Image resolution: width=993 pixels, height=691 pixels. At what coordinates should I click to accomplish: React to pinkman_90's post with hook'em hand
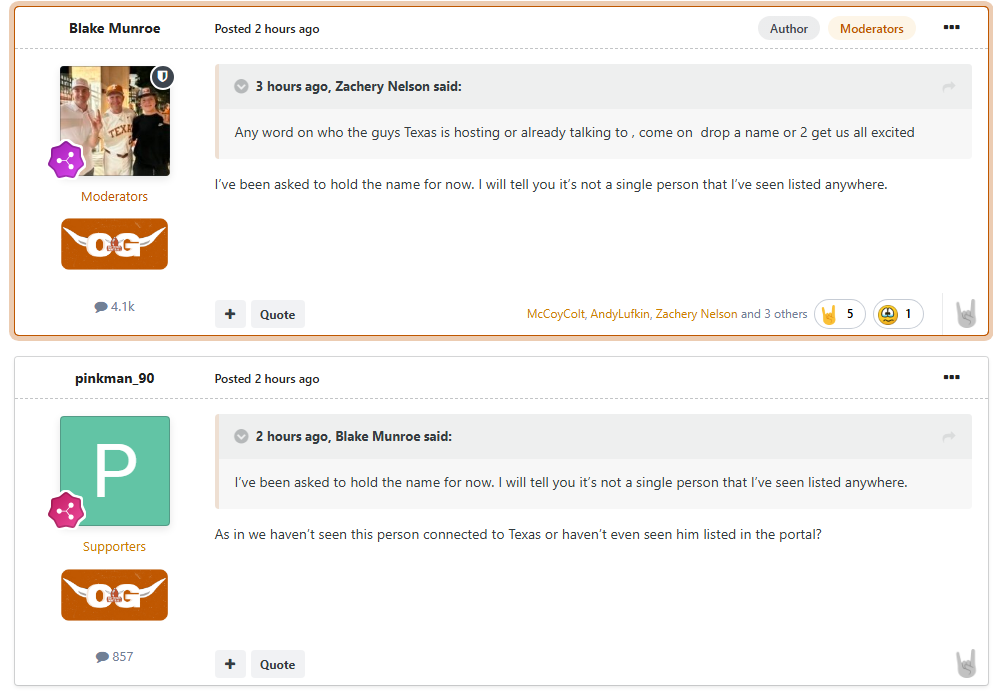pyautogui.click(x=966, y=663)
